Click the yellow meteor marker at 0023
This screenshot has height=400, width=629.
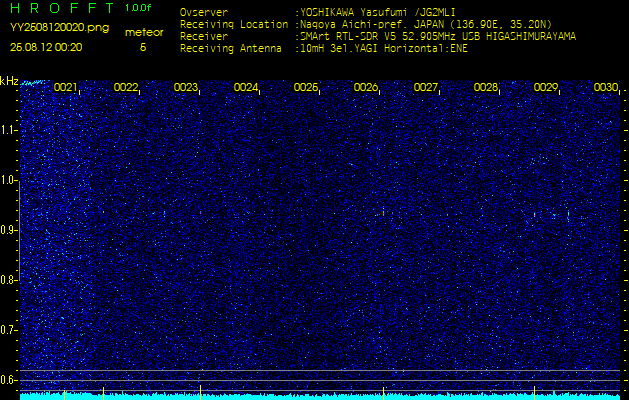coord(200,392)
